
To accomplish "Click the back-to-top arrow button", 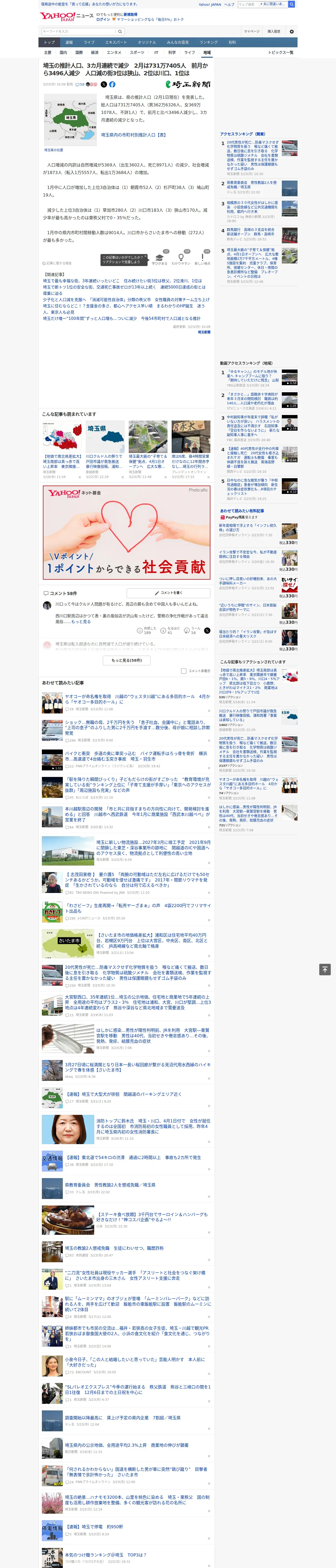I will [x=325, y=970].
